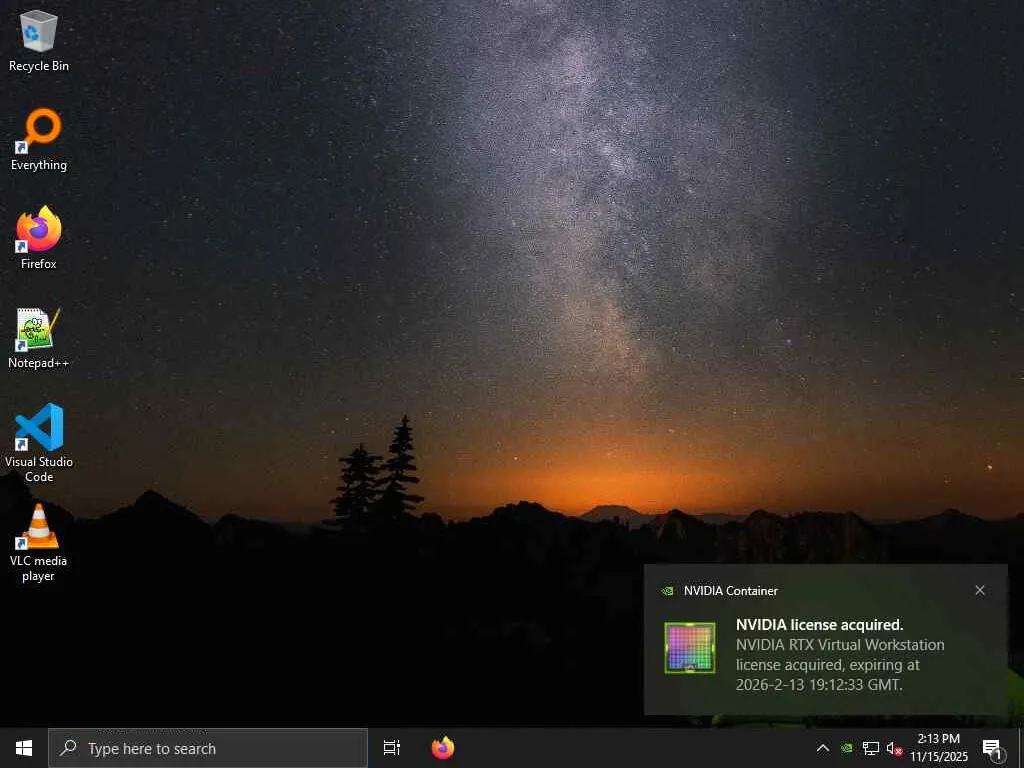Select the Firefox desktop shortcut
Image resolution: width=1024 pixels, height=768 pixels.
click(39, 238)
